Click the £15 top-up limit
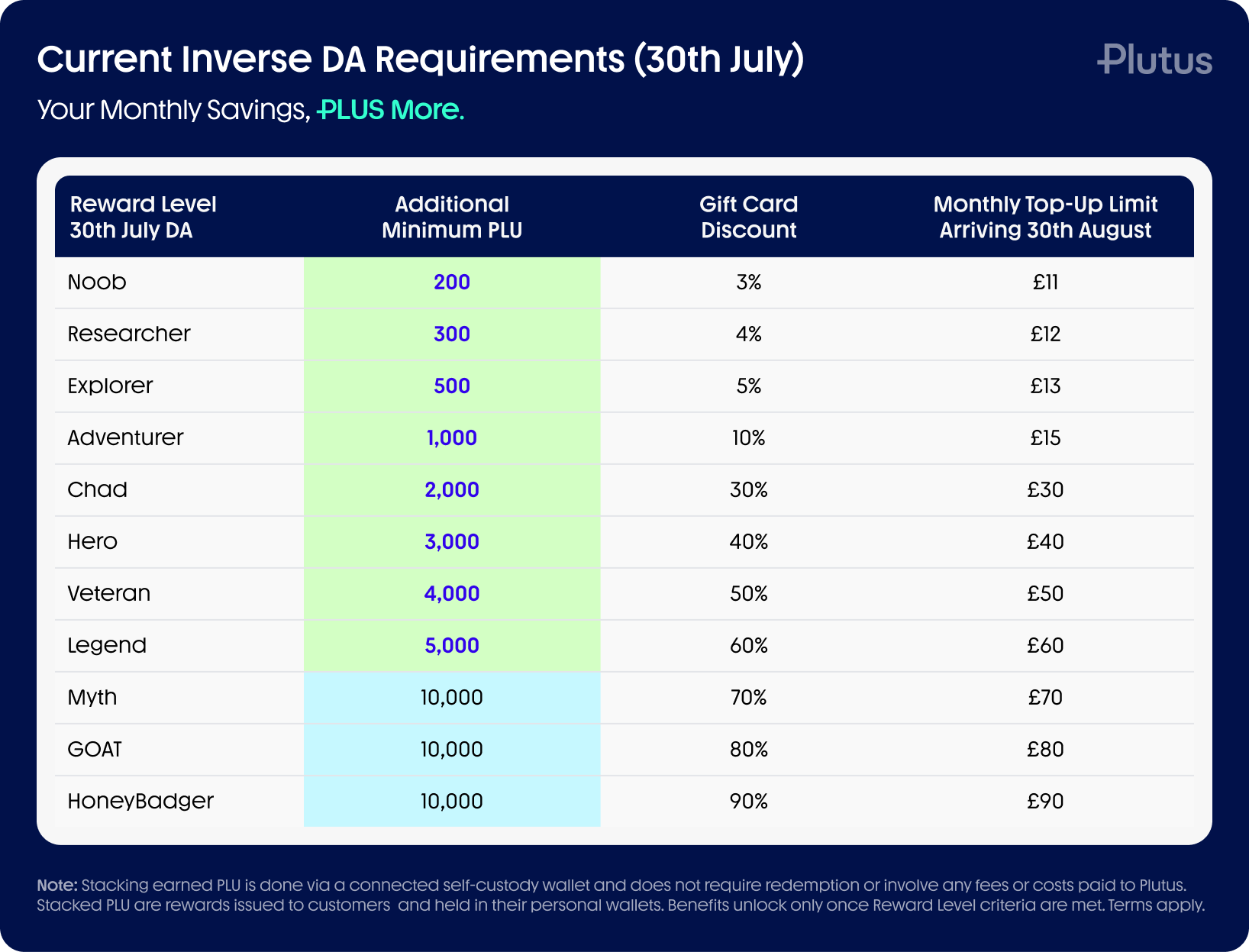This screenshot has width=1249, height=952. (x=1045, y=437)
